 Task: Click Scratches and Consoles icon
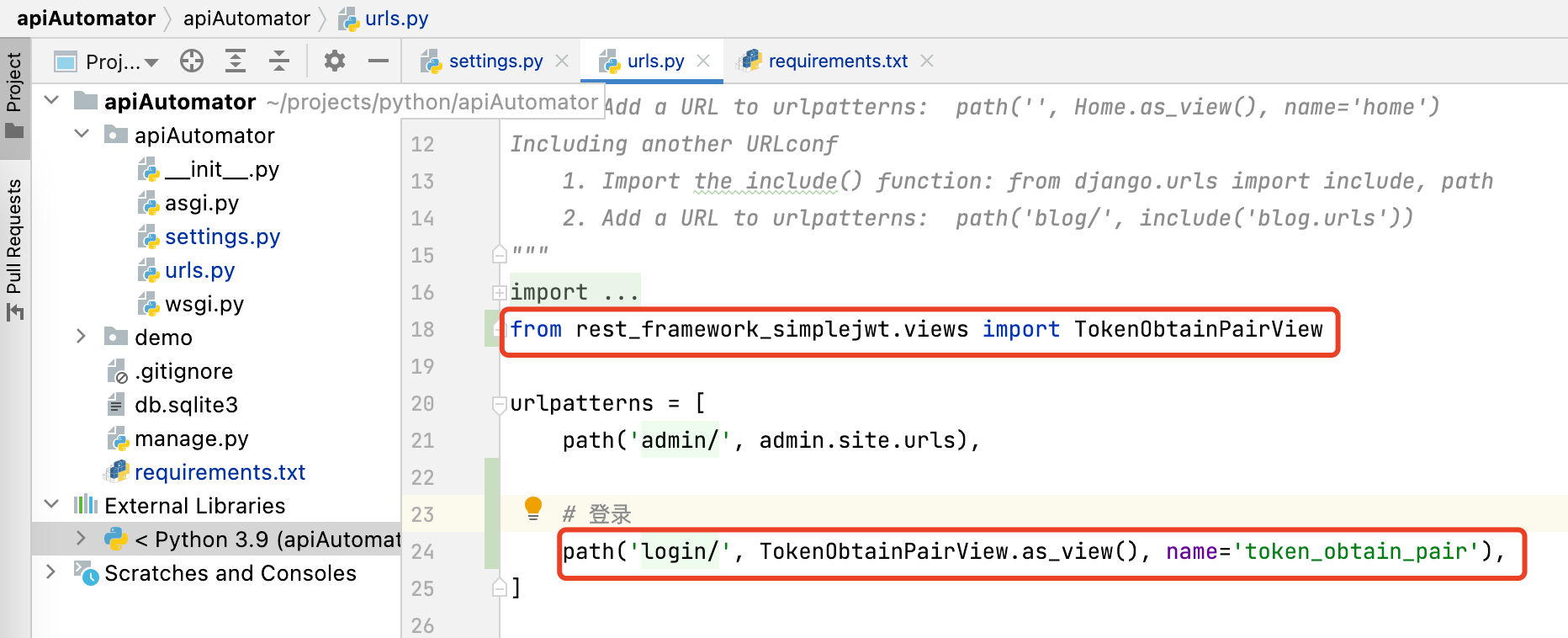(x=86, y=573)
